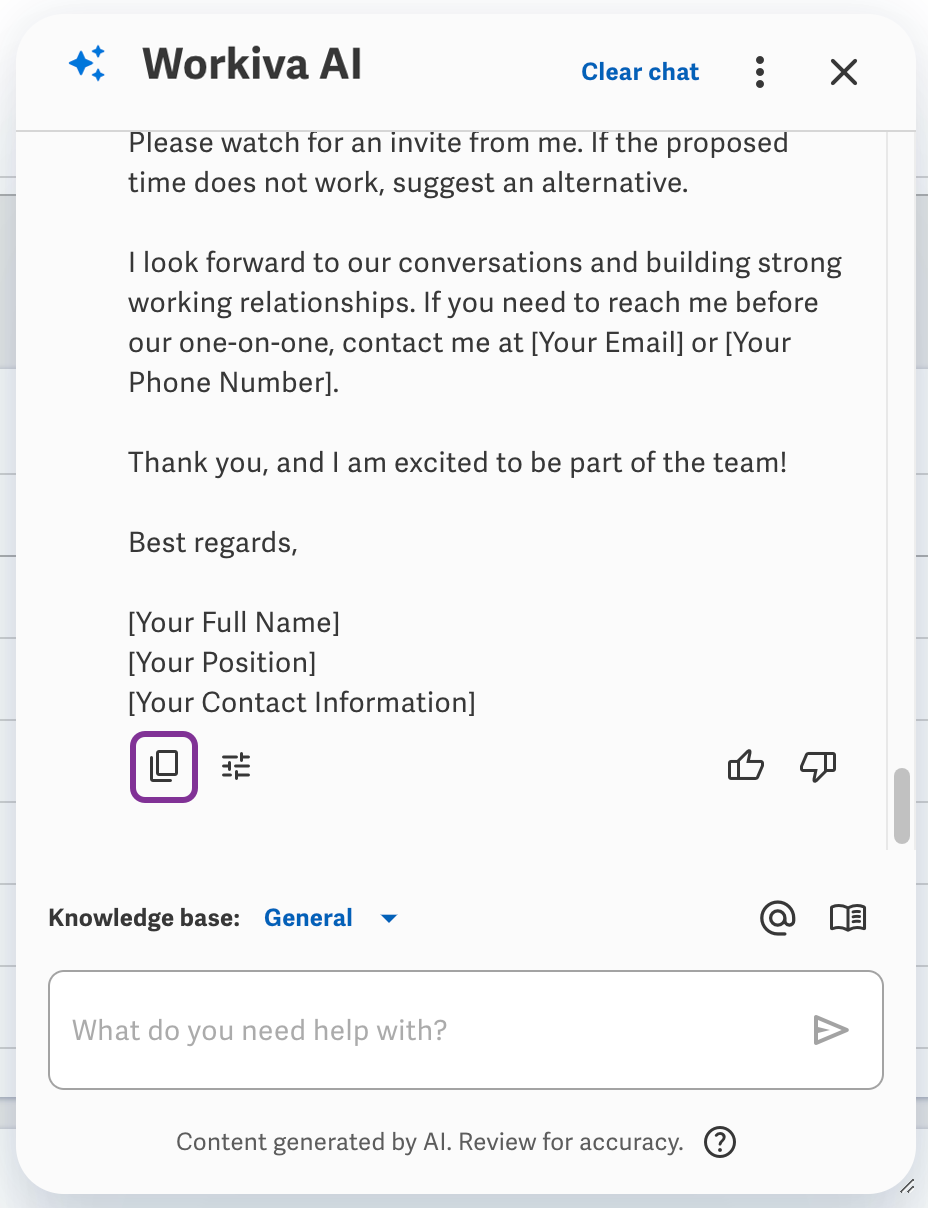928x1208 pixels.
Task: Focus the 'What do you need help with?' field
Action: coord(466,1030)
